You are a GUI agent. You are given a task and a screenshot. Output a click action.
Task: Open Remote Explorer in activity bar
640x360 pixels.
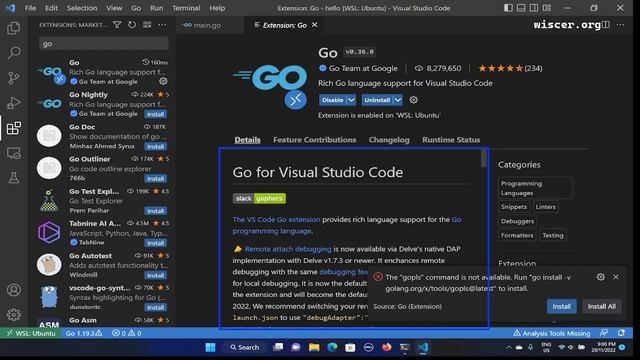coord(13,153)
